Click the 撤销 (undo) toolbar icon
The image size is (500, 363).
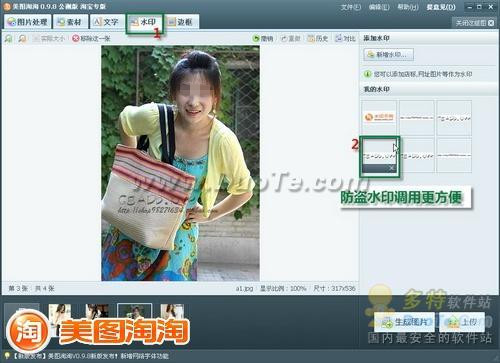tap(263, 39)
